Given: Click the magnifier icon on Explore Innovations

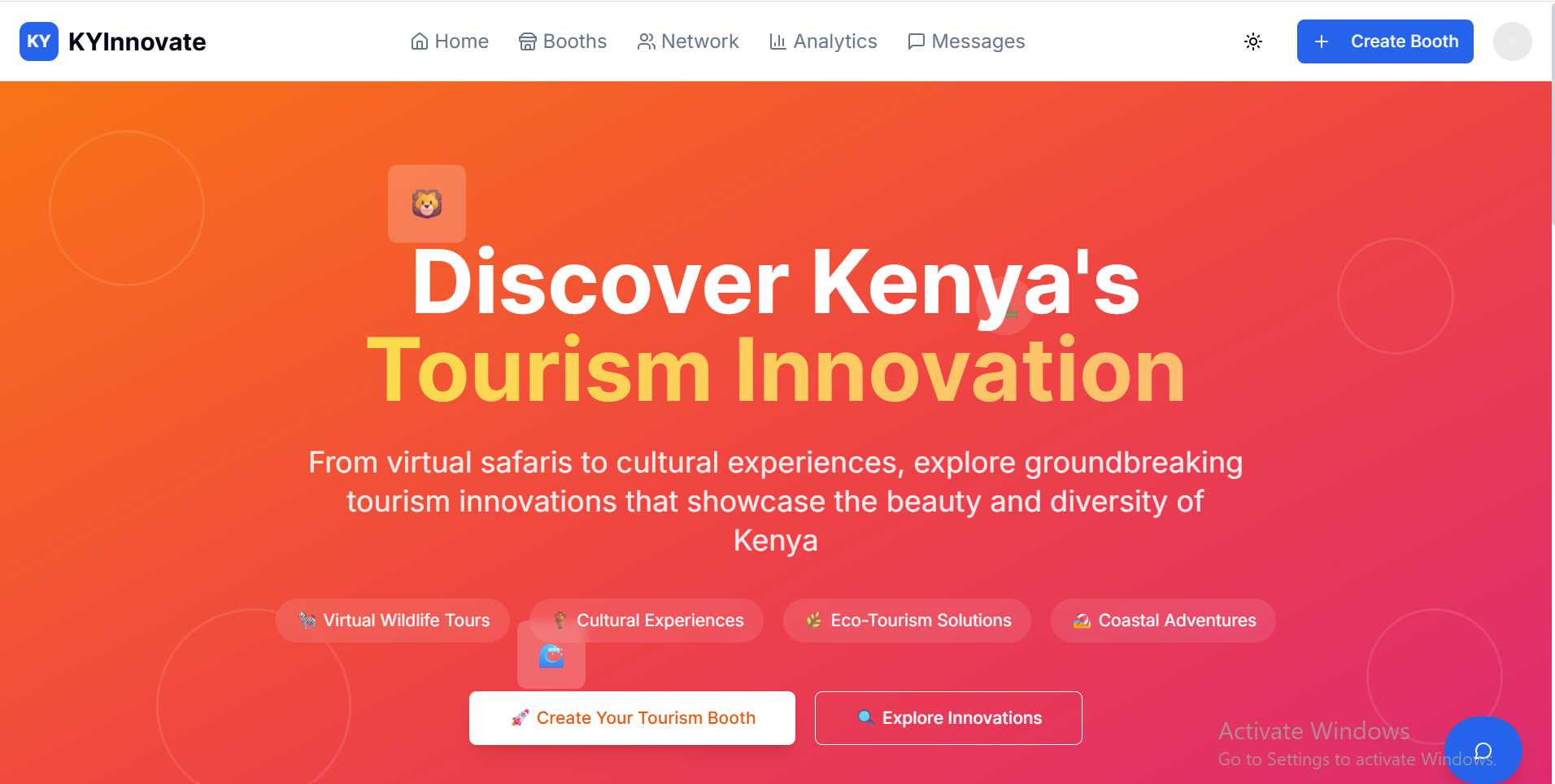Looking at the screenshot, I should [x=865, y=717].
